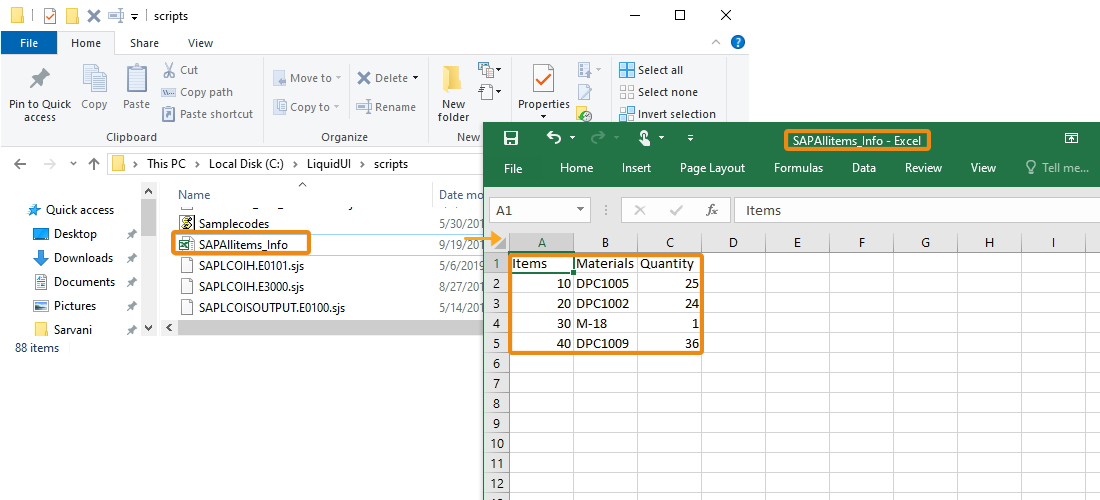Open Excel Formulas tab
Viewport: 1100px width, 500px height.
point(798,168)
